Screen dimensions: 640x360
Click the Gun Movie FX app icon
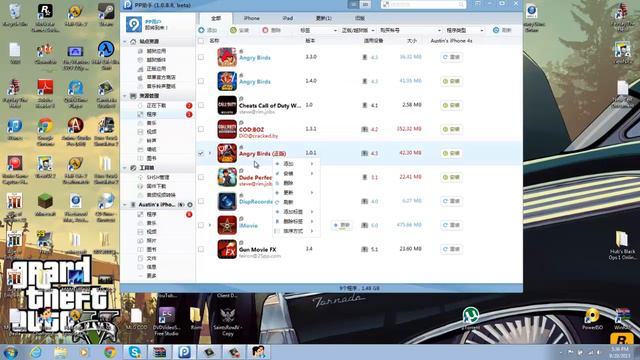227,249
